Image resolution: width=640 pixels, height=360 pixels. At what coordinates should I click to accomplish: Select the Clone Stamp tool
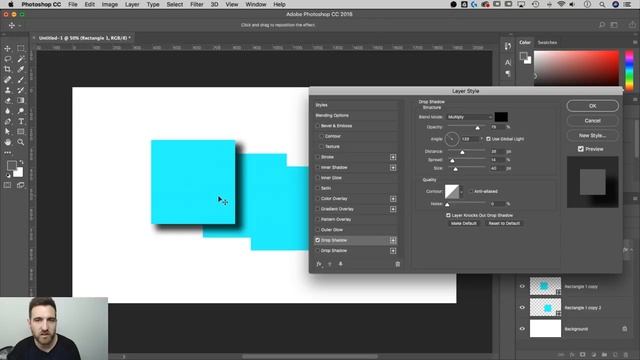[x=7, y=90]
